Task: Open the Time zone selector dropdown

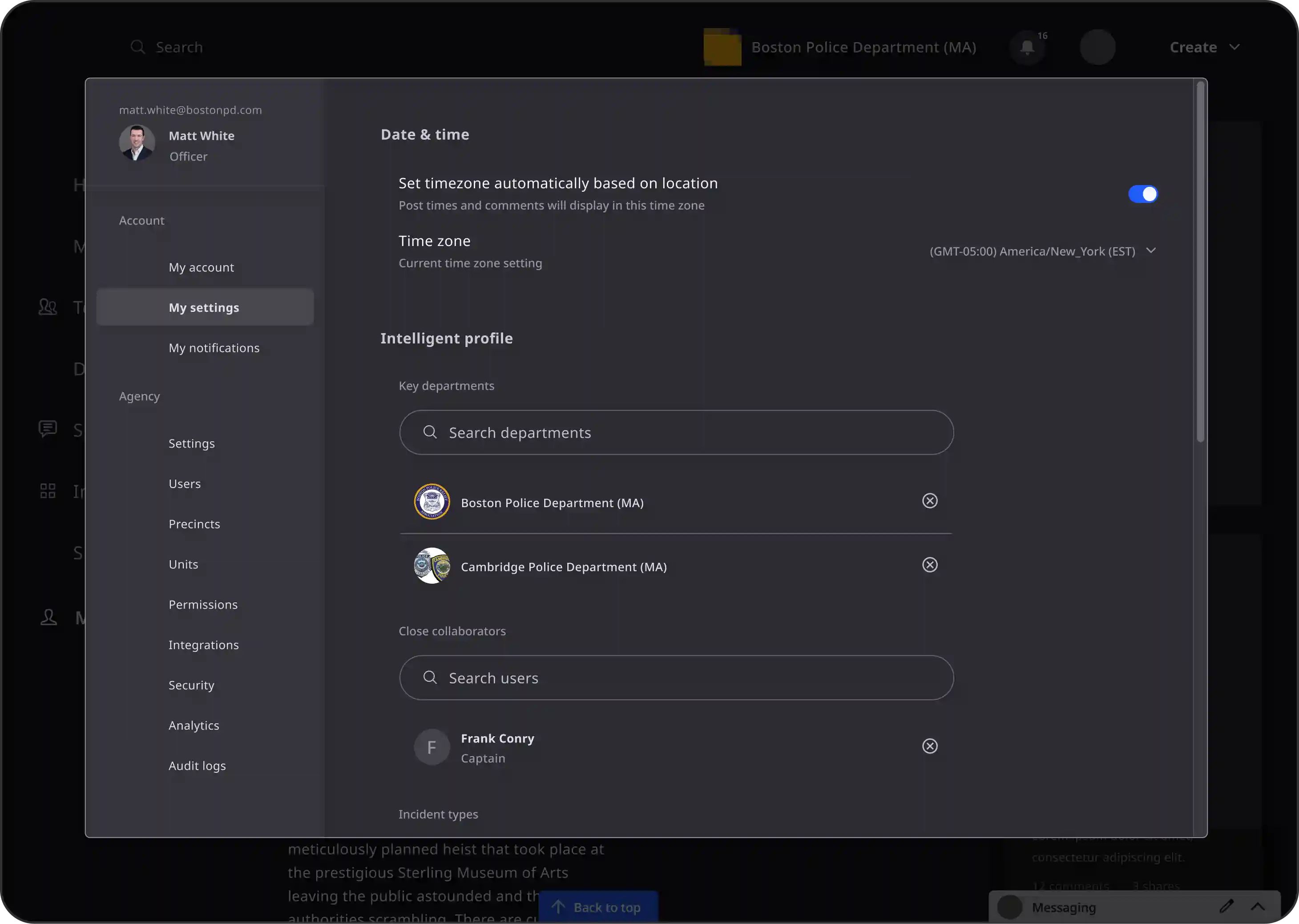Action: tap(1151, 250)
